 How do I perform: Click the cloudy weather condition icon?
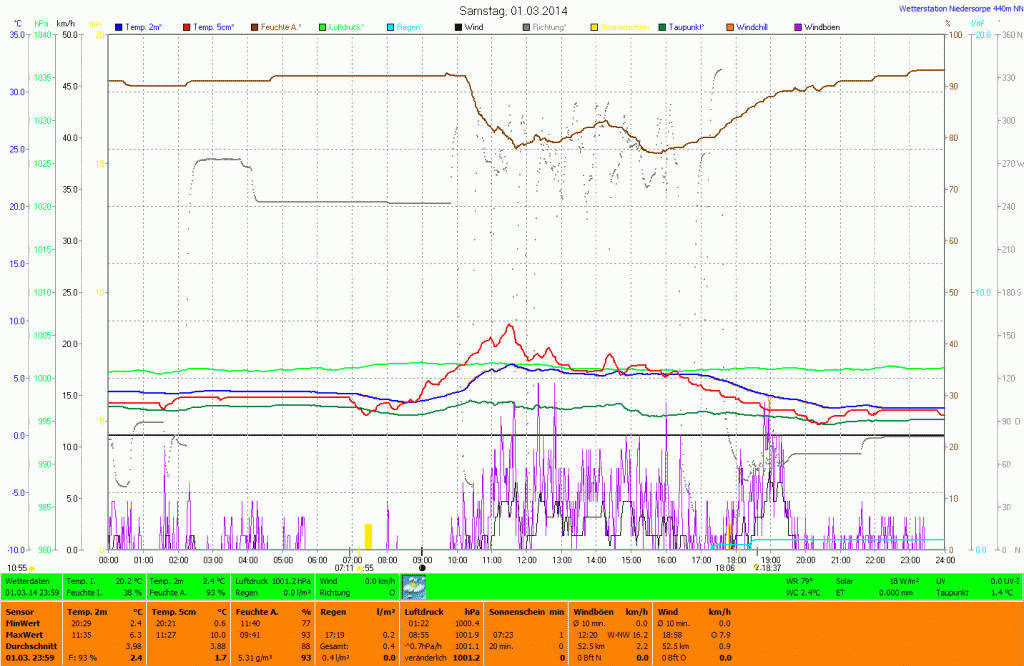pos(413,586)
